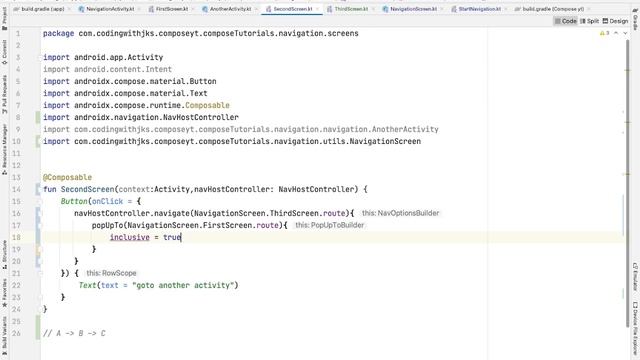The width and height of the screenshot is (640, 360).
Task: Switch editor to Split view mode
Action: click(x=589, y=21)
